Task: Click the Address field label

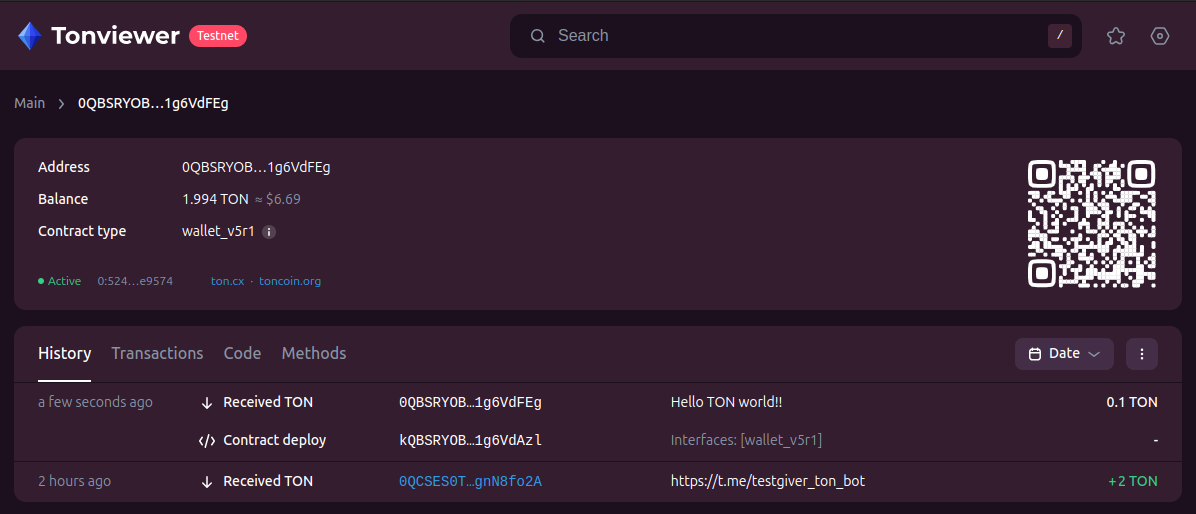Action: tap(64, 167)
